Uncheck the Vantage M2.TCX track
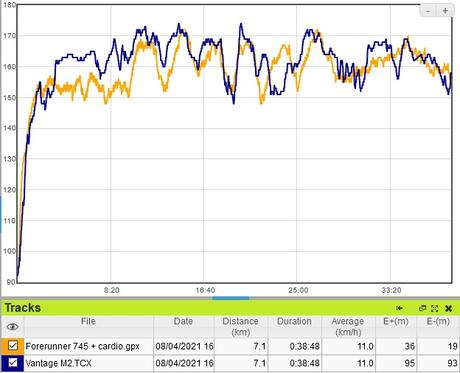Image resolution: width=460 pixels, height=373 pixels. 13,362
